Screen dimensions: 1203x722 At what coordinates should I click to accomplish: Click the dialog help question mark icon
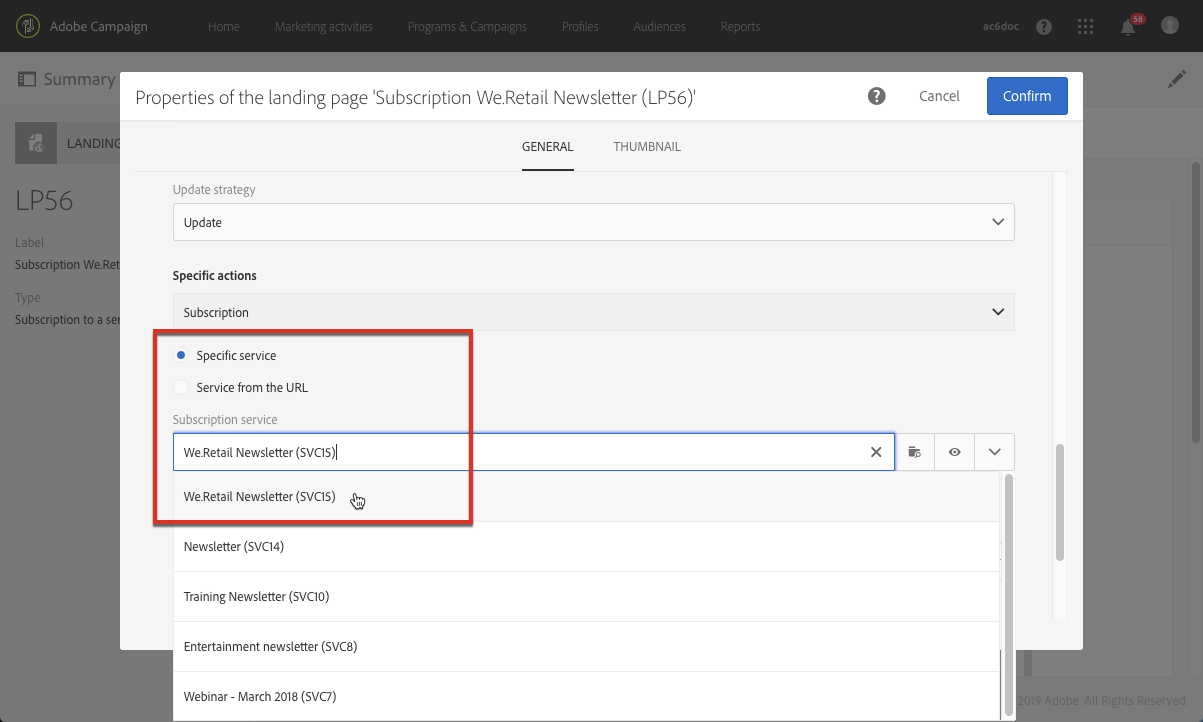point(877,96)
